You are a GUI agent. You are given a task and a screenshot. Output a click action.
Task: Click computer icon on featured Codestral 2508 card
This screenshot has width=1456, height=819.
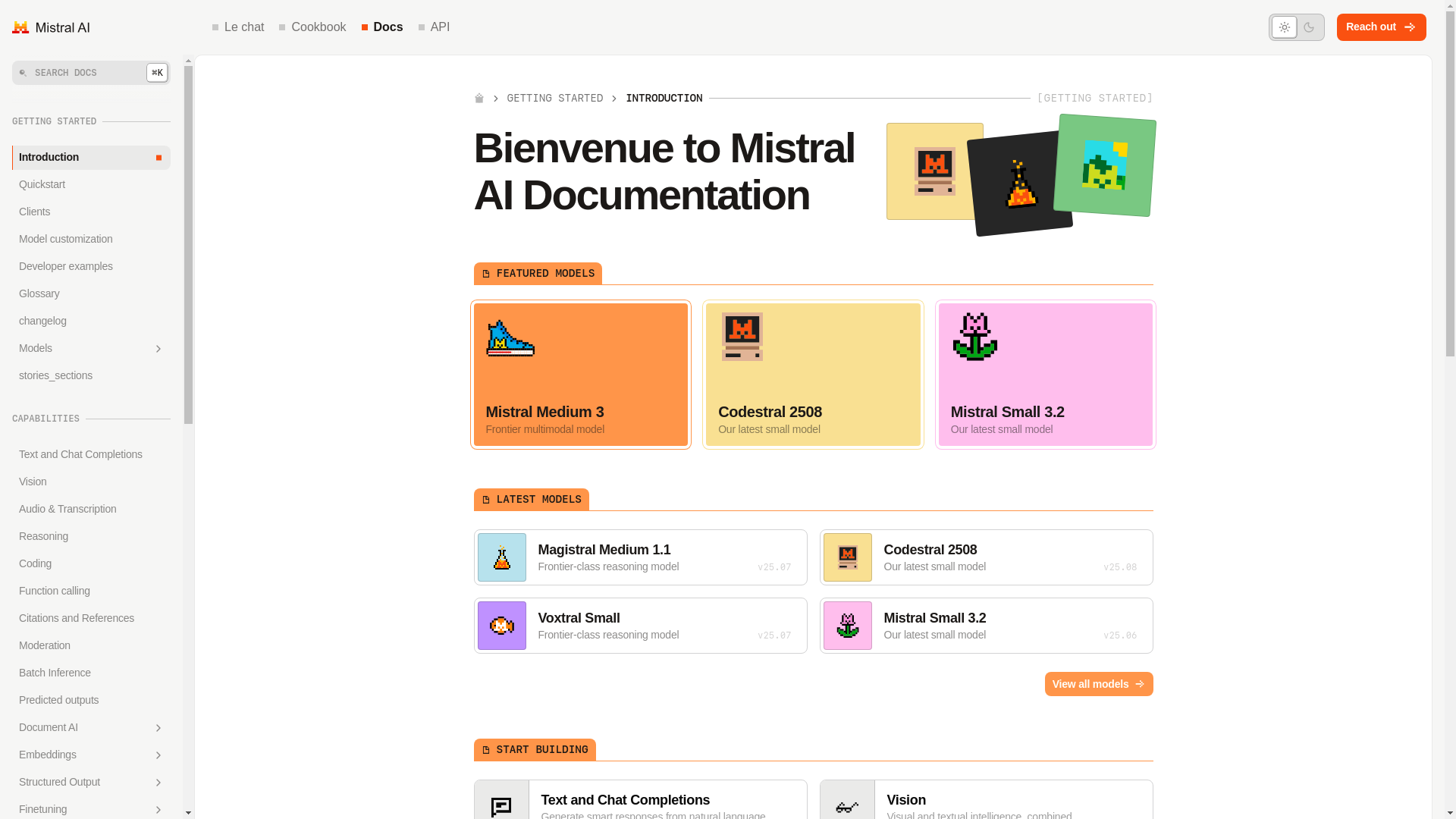point(742,337)
